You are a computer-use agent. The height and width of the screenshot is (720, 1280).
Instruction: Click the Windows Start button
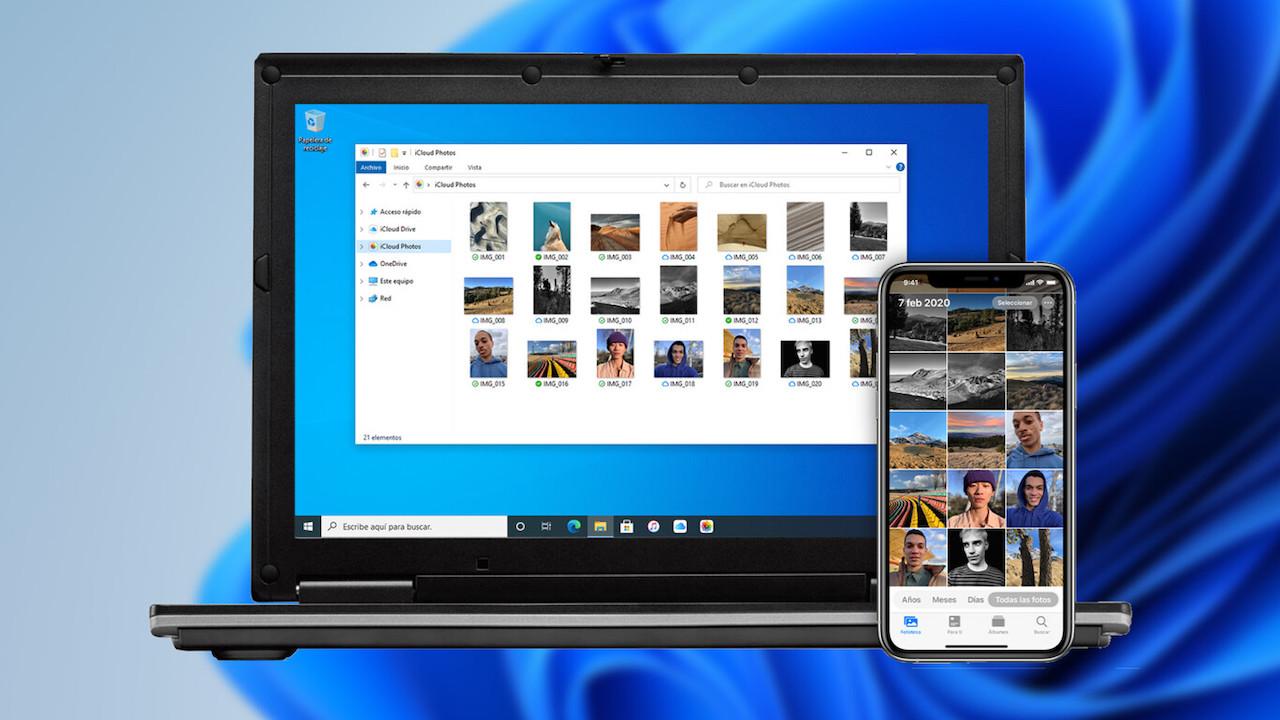click(x=308, y=526)
